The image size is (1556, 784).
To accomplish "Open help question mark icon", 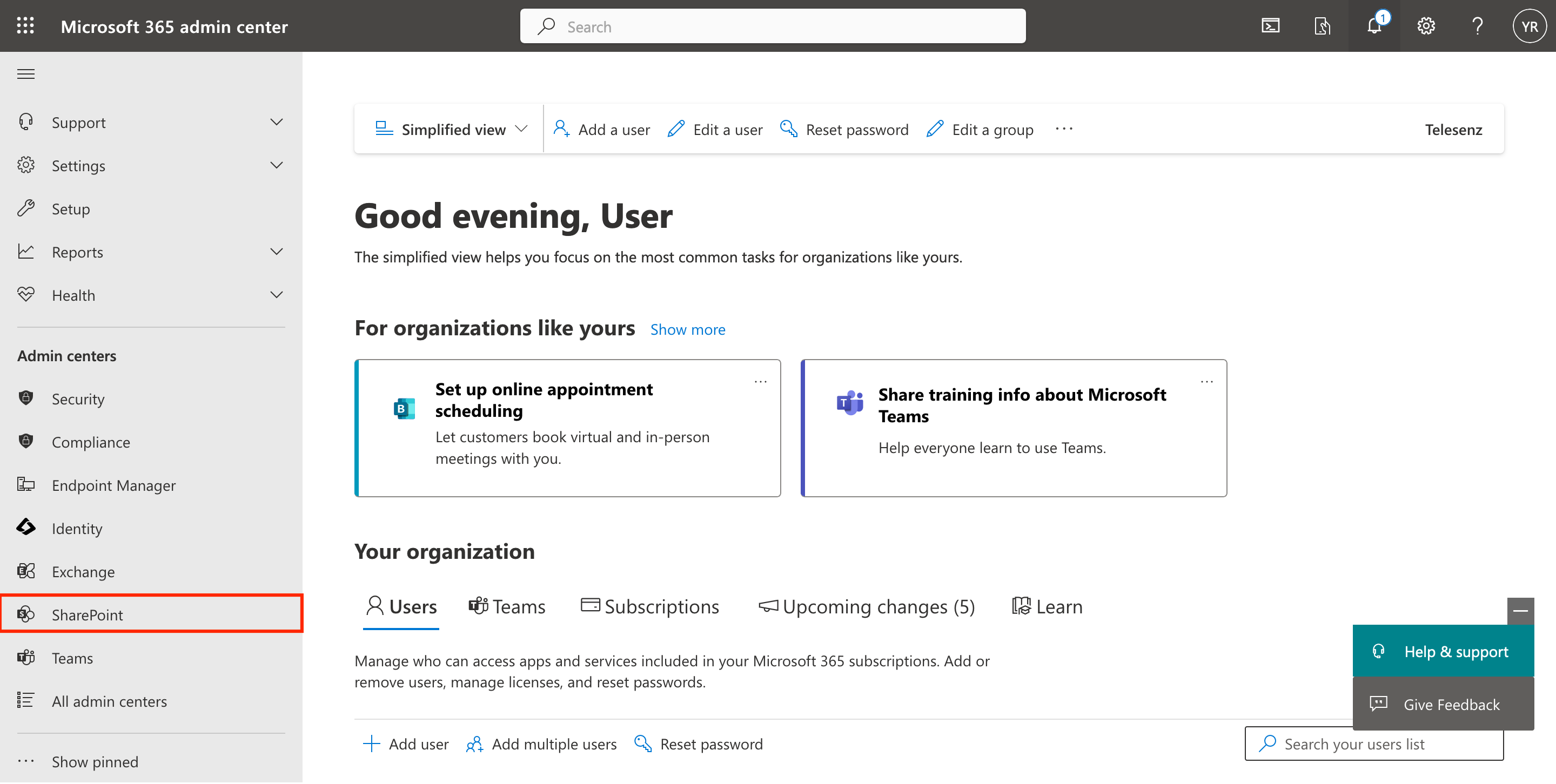I will (x=1478, y=26).
